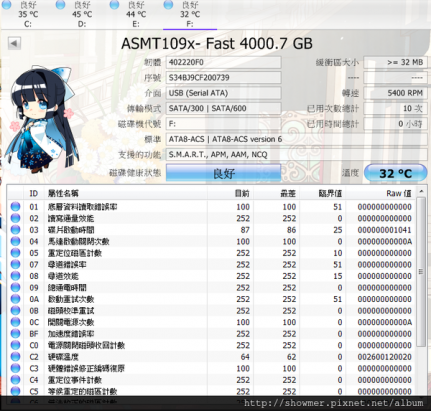Click status icon of attribute C0
The image size is (431, 411).
(x=15, y=345)
